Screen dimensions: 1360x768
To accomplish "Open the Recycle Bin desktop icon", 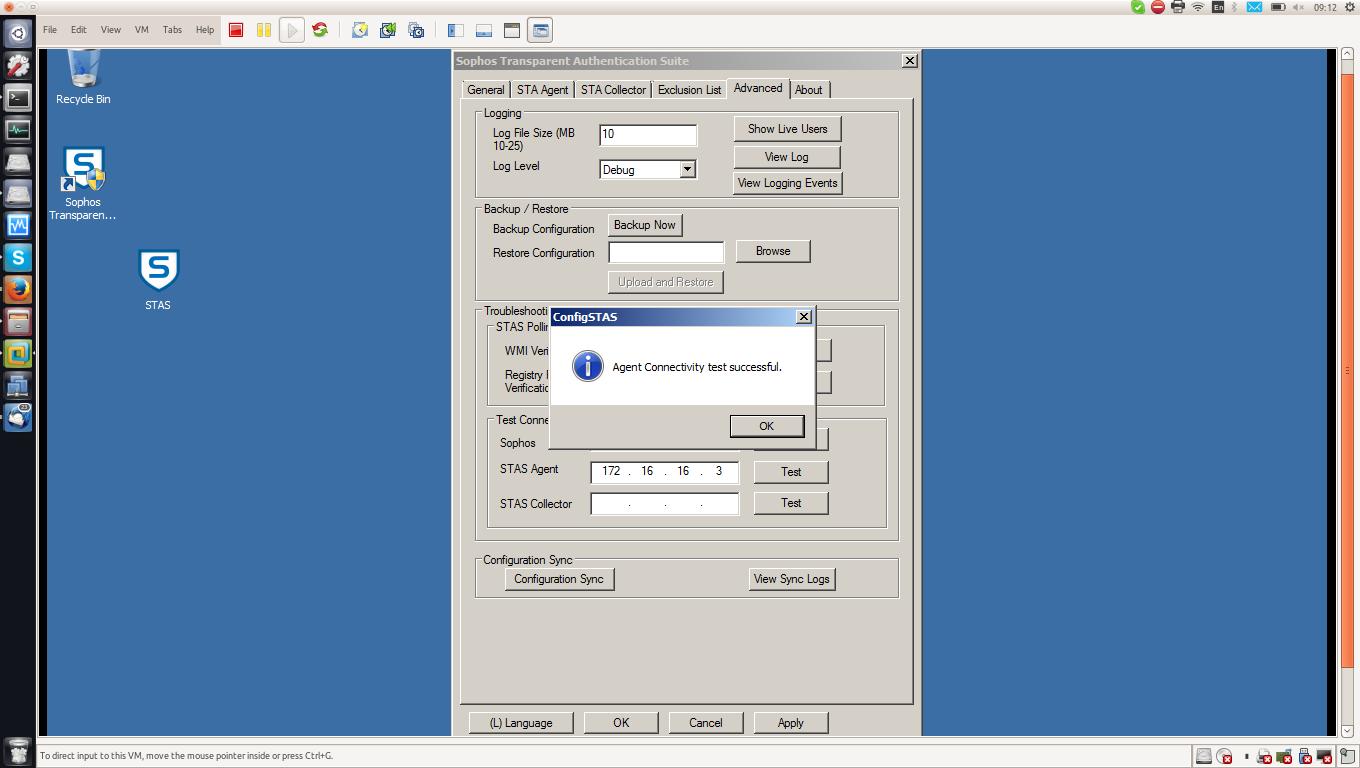I will (x=83, y=77).
